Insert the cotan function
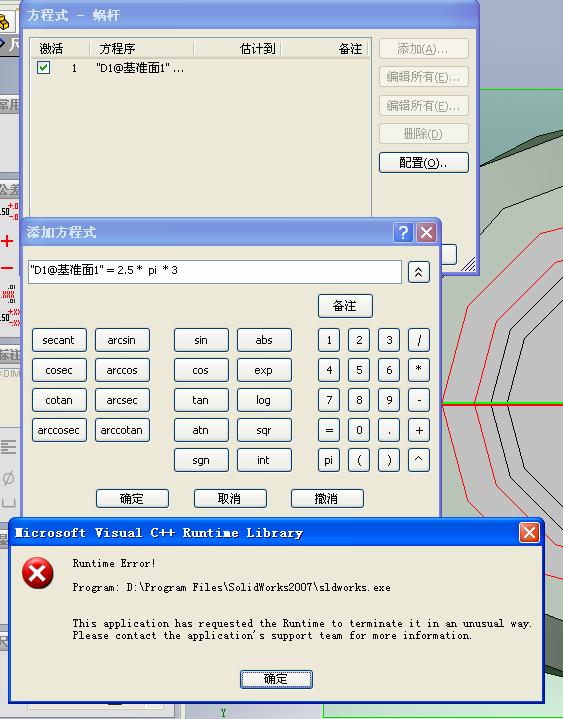Screen dimensions: 563x719 pos(59,400)
